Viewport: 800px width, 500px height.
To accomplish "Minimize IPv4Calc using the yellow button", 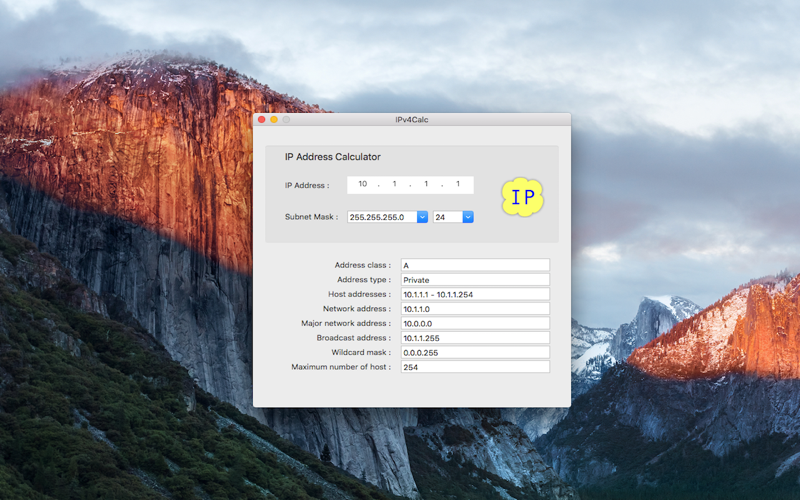I will pos(274,119).
